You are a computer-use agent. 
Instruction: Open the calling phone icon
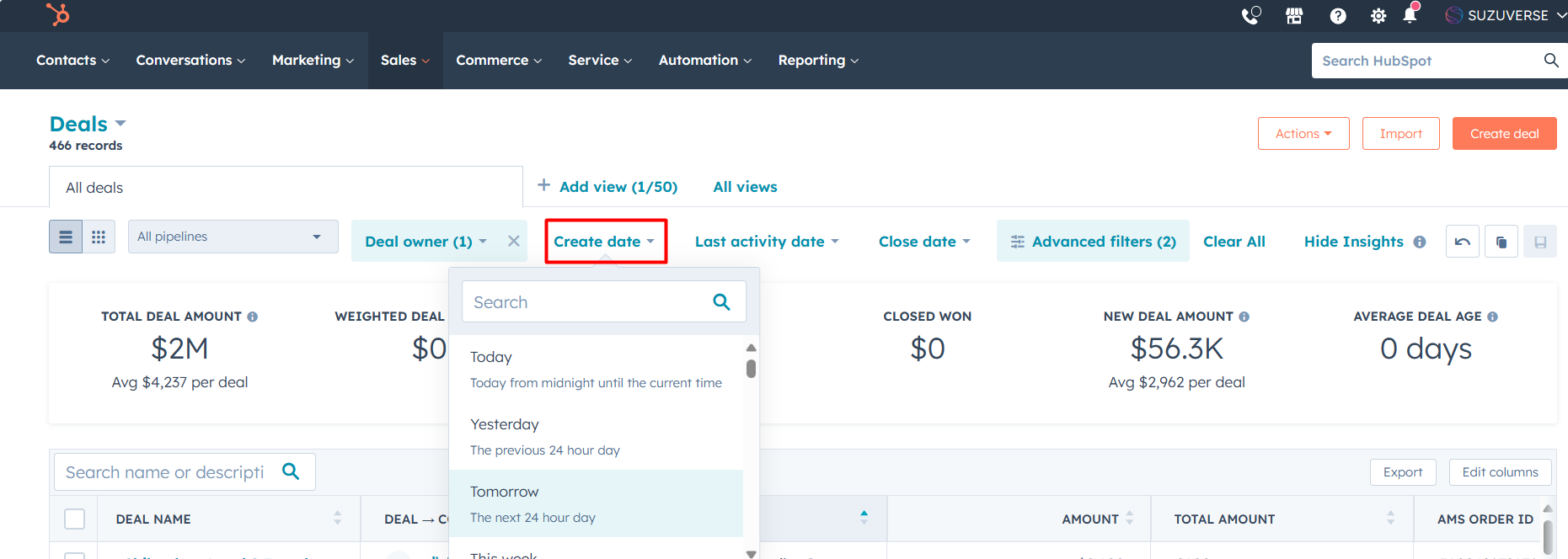[1251, 15]
